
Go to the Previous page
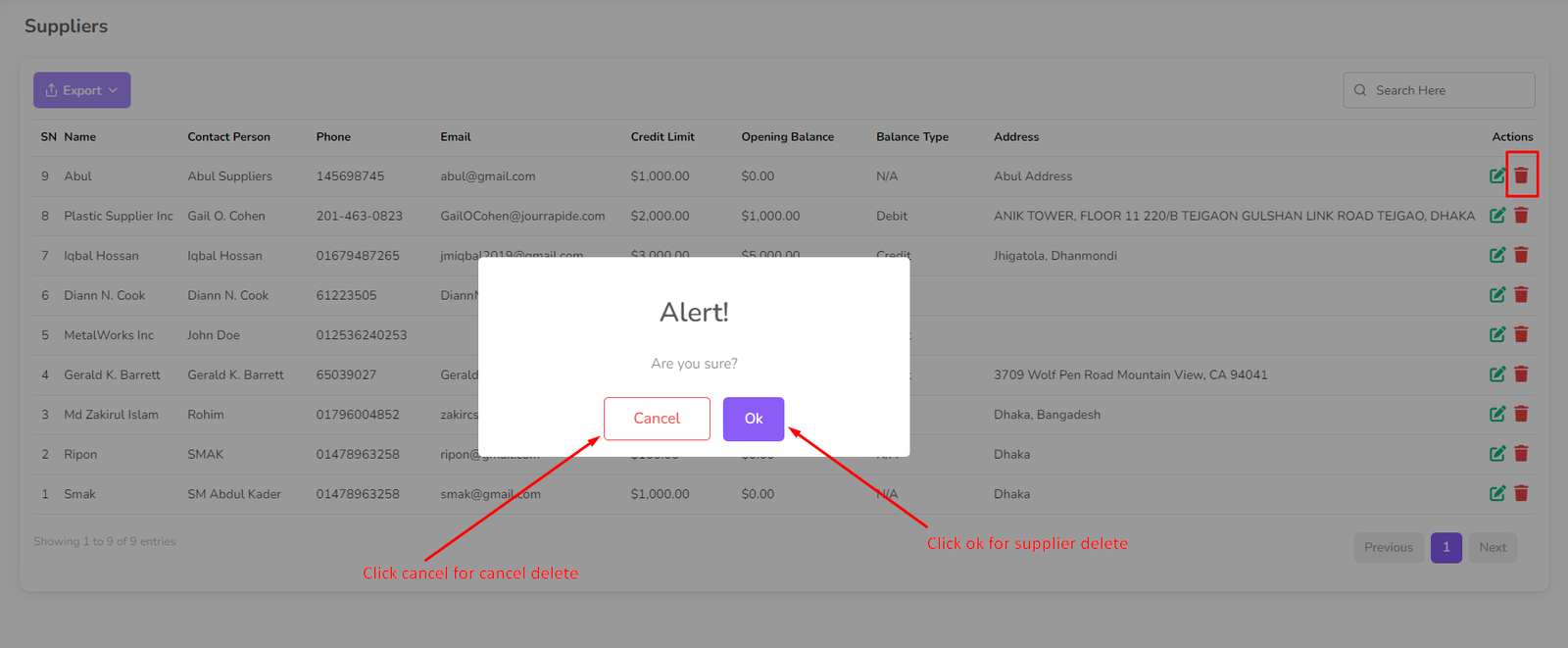click(x=1388, y=547)
